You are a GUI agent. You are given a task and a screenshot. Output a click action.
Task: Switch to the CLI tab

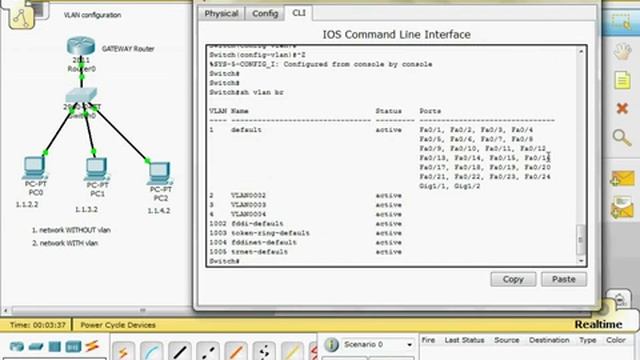tap(298, 13)
